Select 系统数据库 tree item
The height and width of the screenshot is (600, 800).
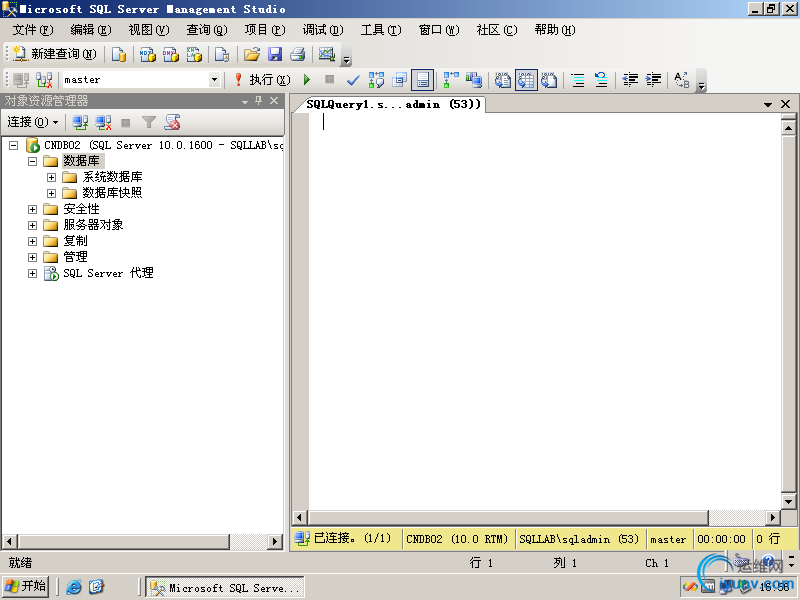point(112,177)
